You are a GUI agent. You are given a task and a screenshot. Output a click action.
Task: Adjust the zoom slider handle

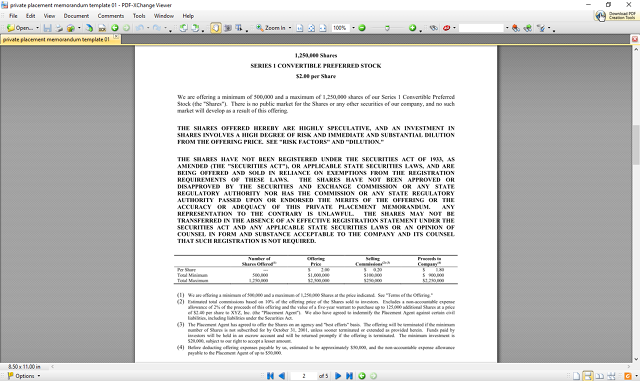tap(387, 28)
